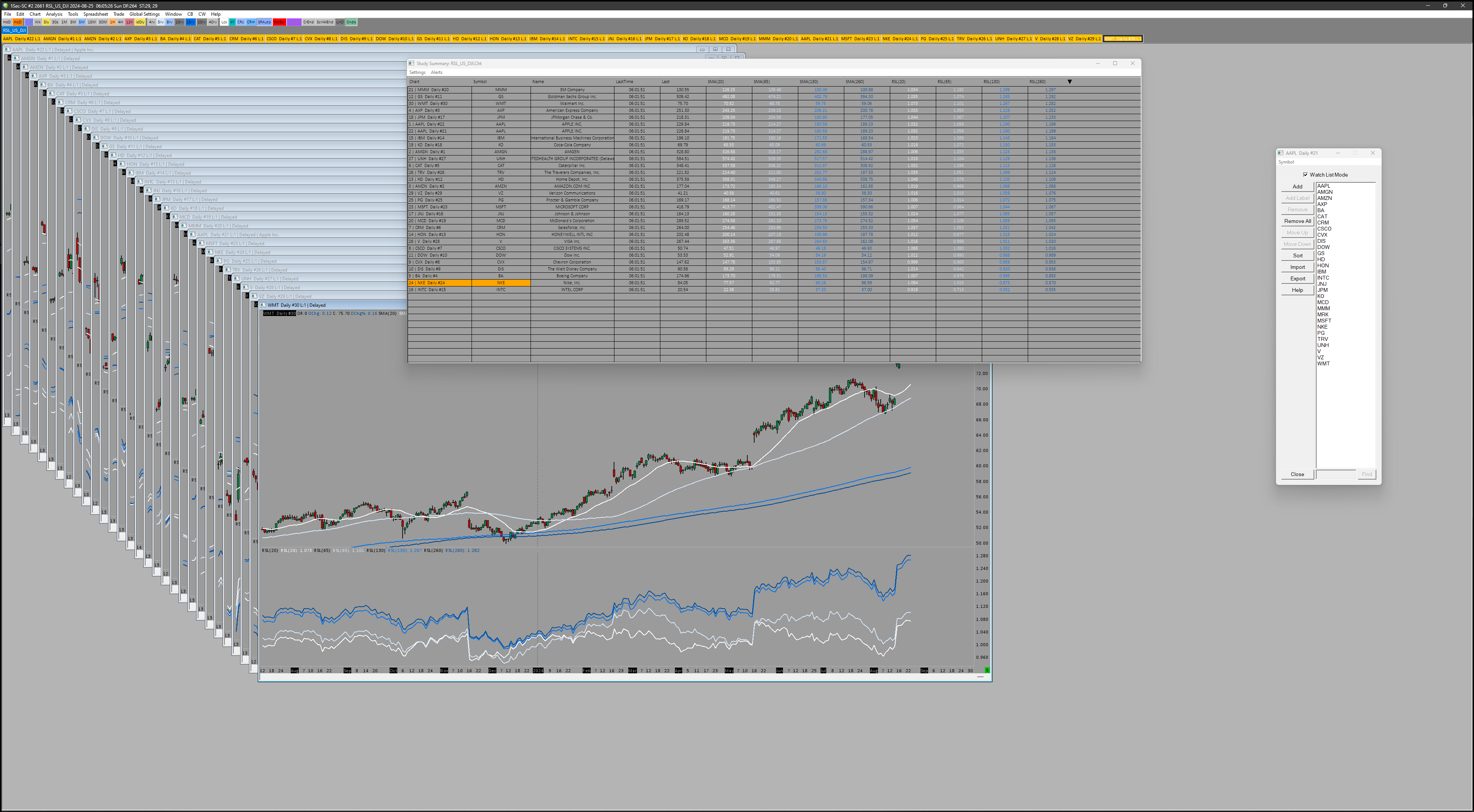Viewport: 1474px width, 812px height.
Task: Click the XY toolbar button
Action: pyautogui.click(x=232, y=22)
